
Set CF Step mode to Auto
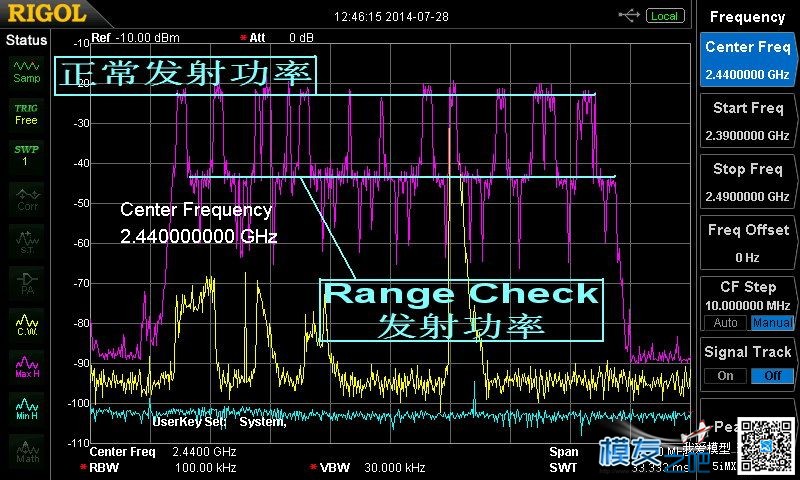click(x=725, y=322)
